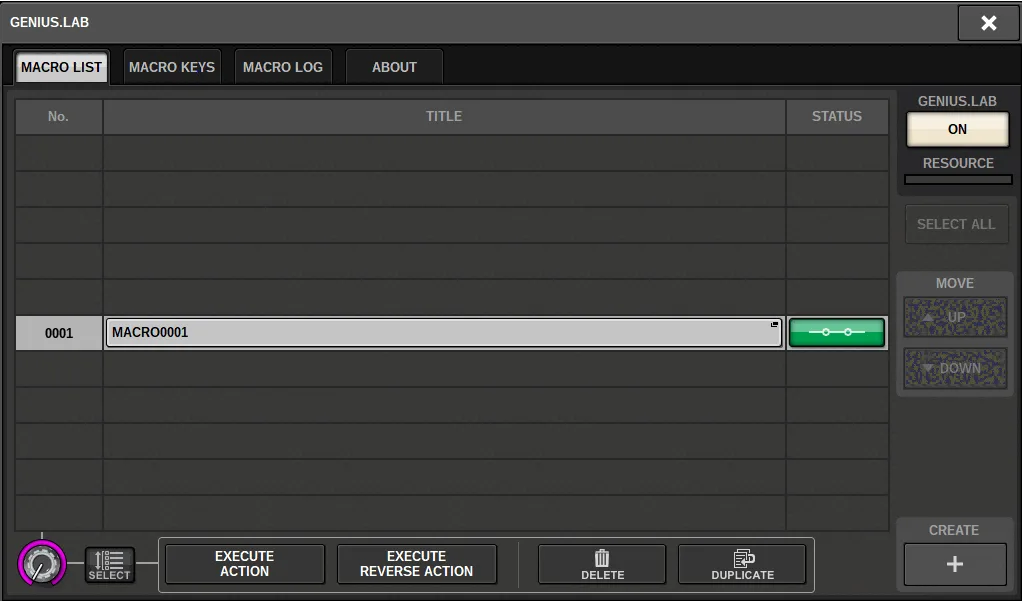1022x601 pixels.
Task: Select row number 0001
Action: 59,333
